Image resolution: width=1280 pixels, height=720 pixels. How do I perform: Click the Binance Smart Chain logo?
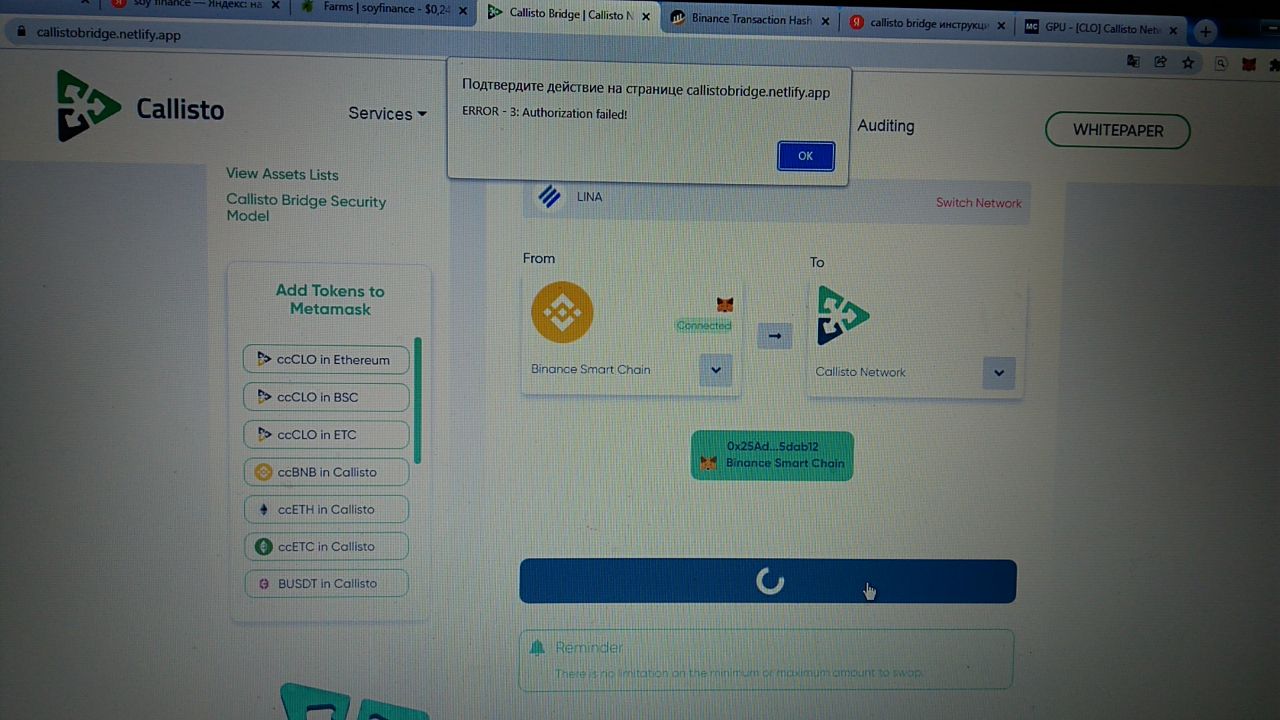[562, 312]
